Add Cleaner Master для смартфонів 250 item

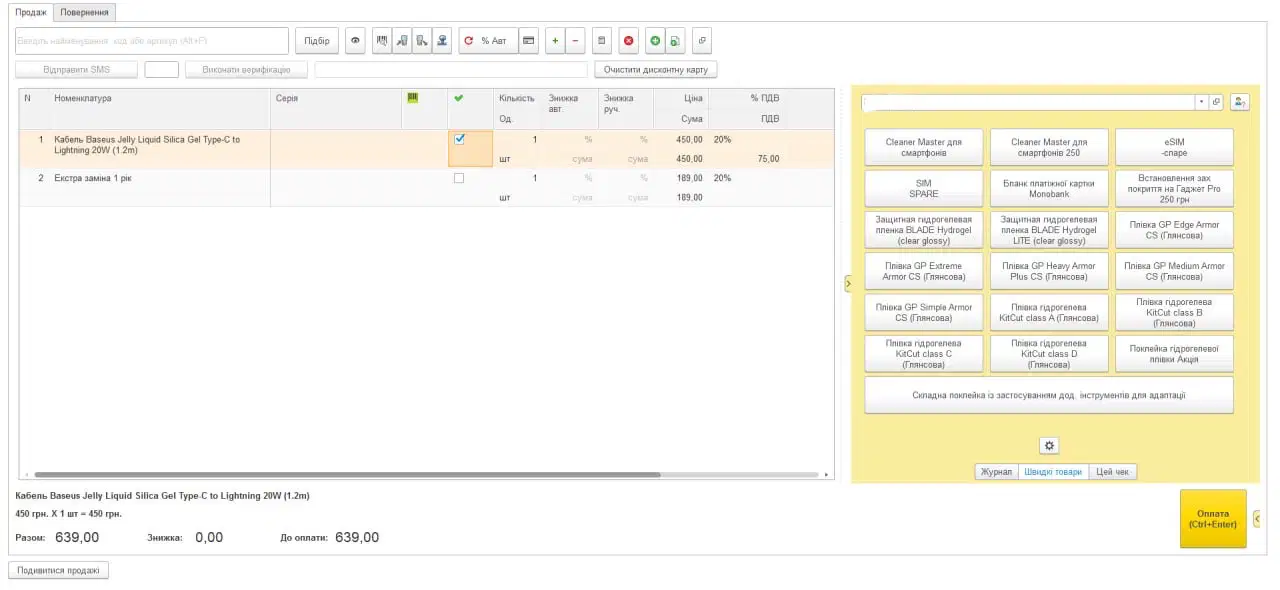1049,147
